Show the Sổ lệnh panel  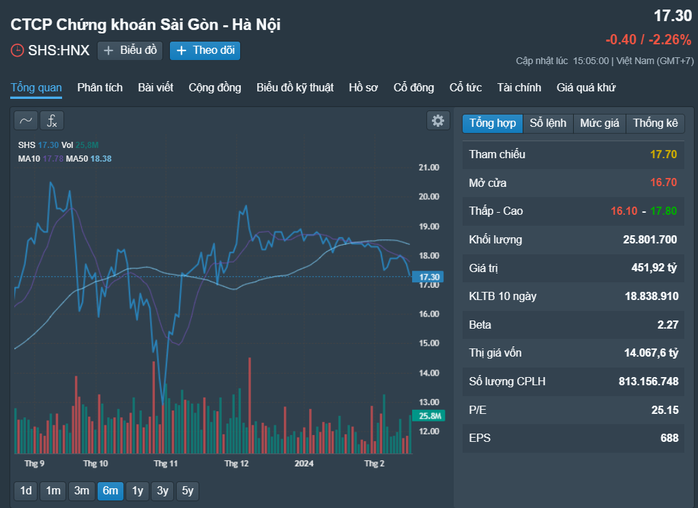(x=548, y=123)
